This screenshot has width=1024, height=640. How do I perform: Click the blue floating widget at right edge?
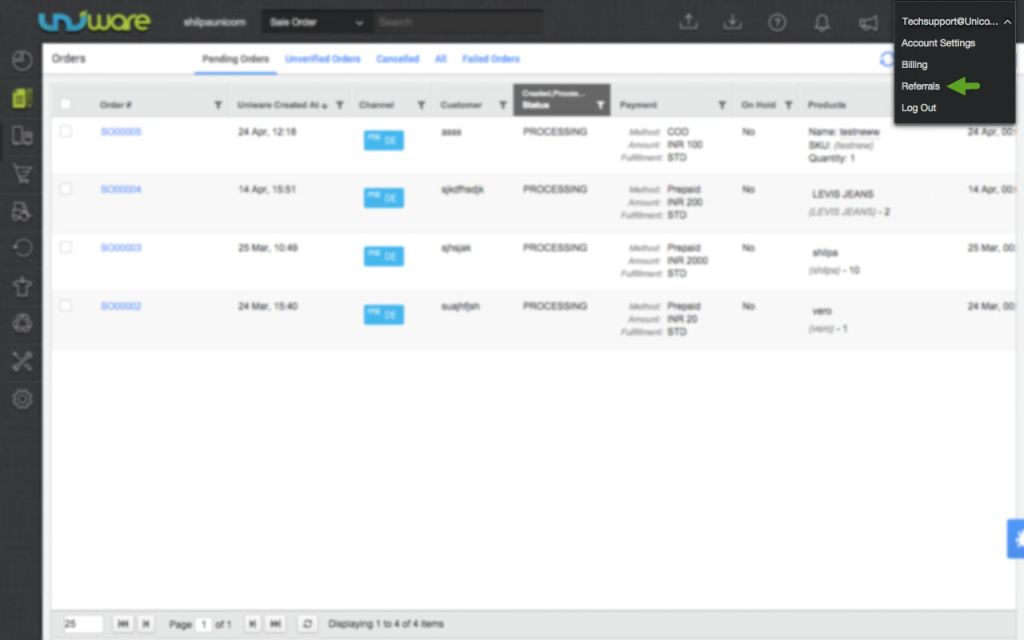1016,539
